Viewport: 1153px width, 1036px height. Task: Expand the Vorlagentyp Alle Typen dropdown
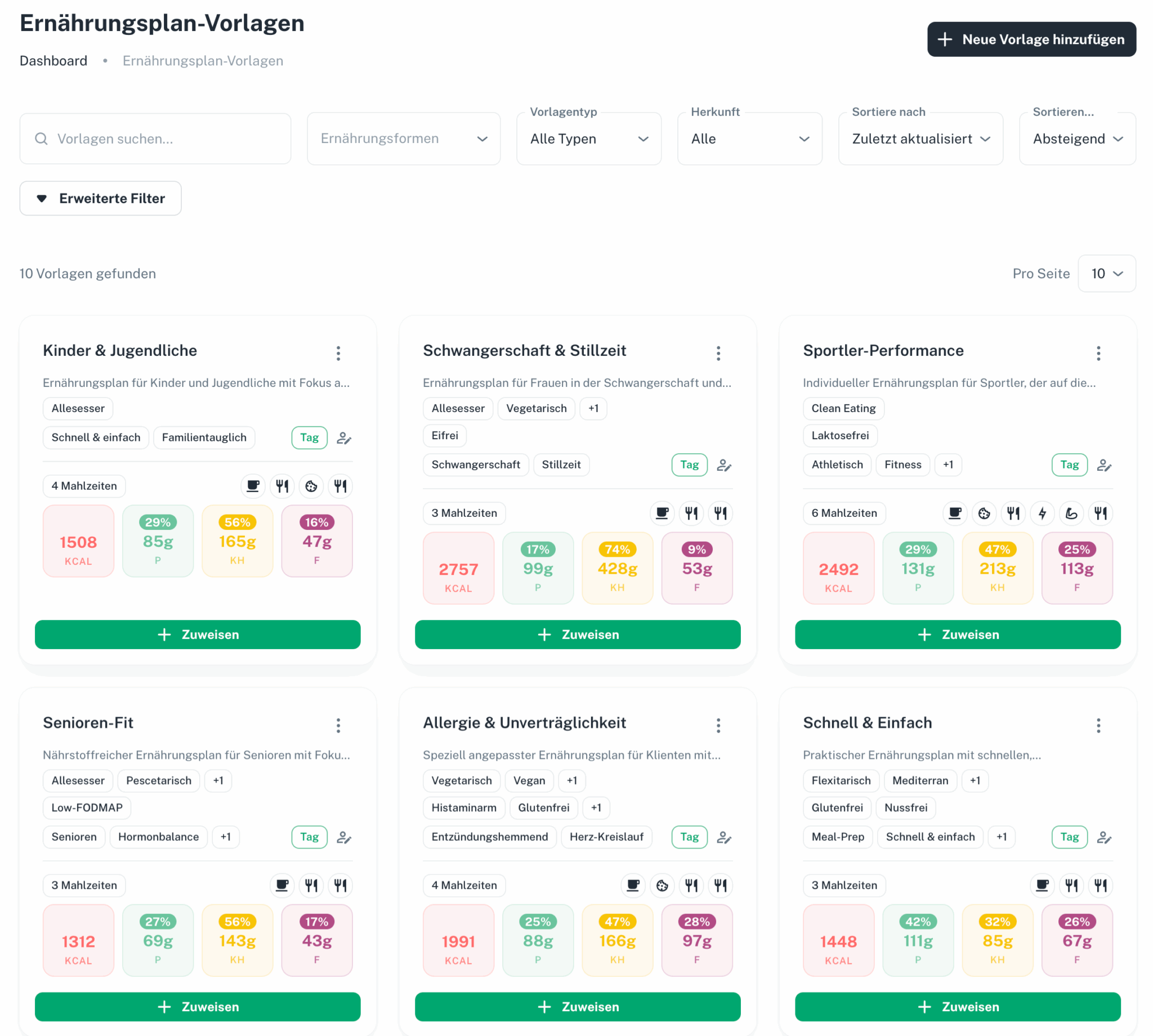tap(588, 139)
